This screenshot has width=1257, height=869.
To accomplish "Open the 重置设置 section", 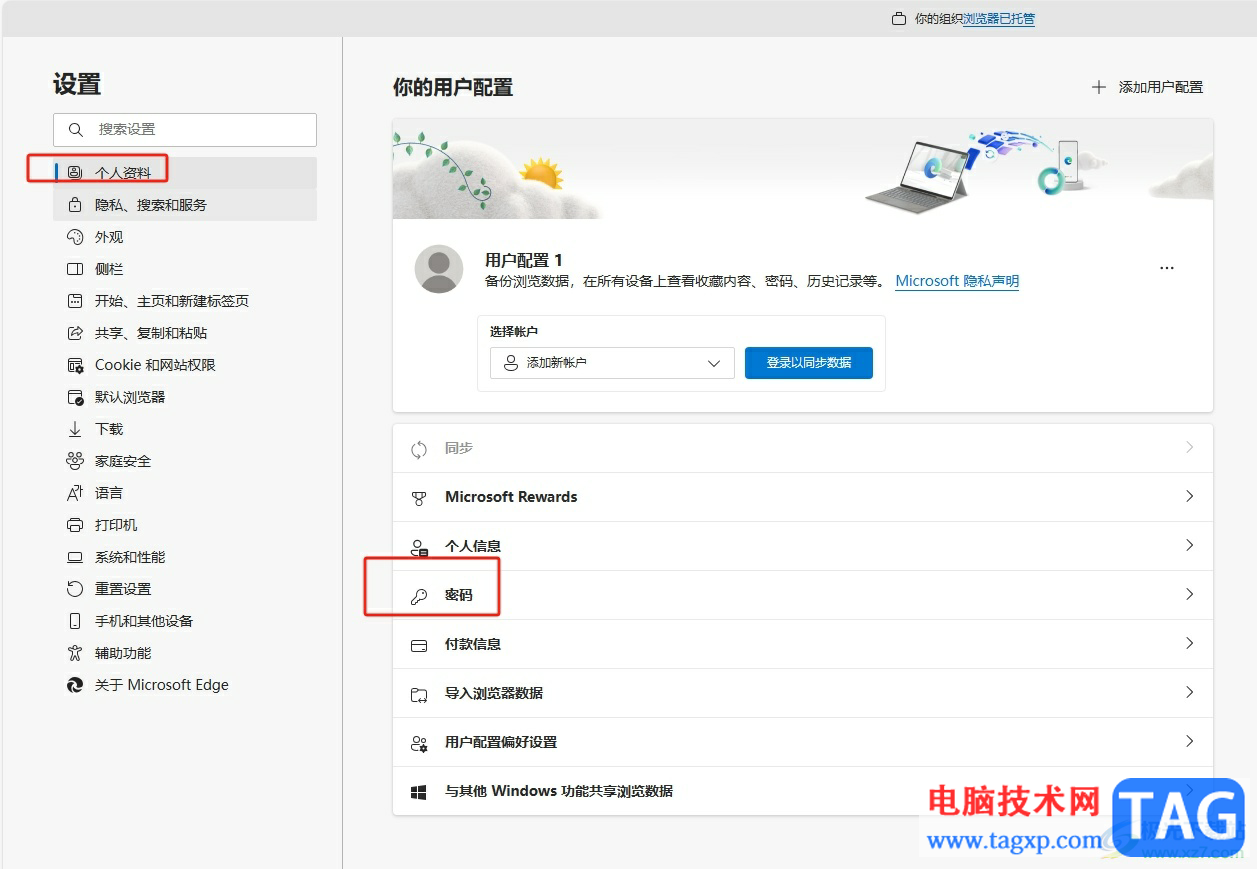I will click(185, 589).
